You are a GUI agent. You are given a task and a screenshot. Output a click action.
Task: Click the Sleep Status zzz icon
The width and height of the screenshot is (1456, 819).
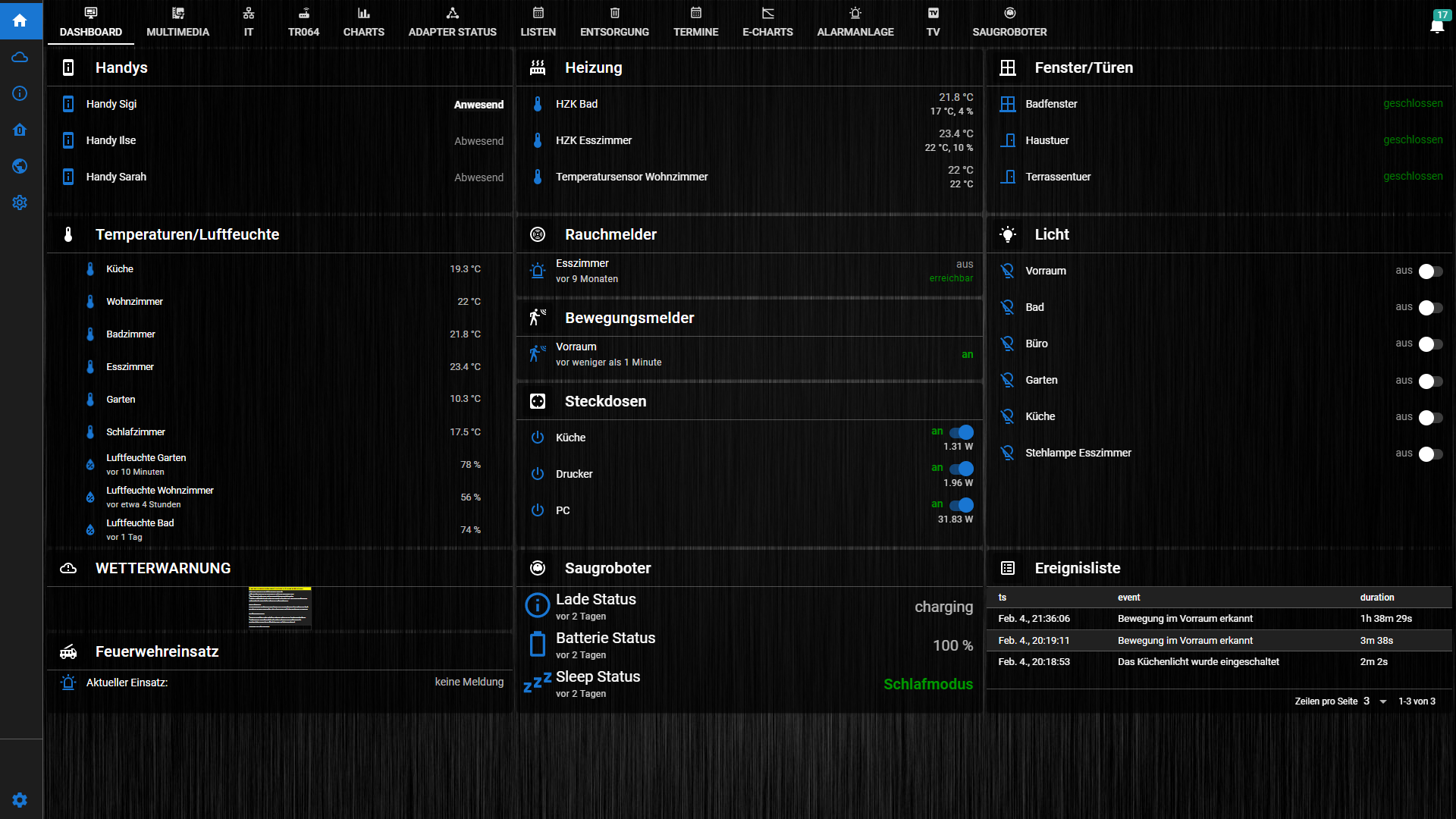(538, 682)
